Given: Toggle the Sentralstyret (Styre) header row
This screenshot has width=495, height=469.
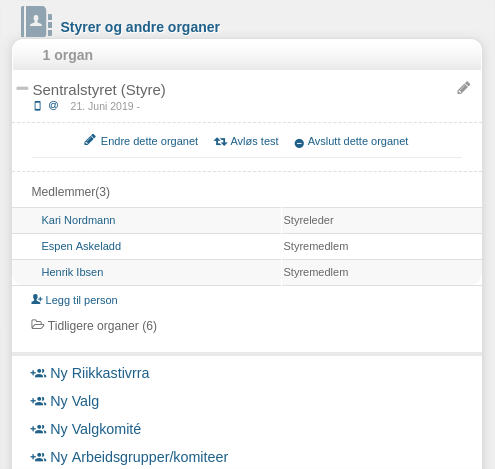Looking at the screenshot, I should (247, 96).
